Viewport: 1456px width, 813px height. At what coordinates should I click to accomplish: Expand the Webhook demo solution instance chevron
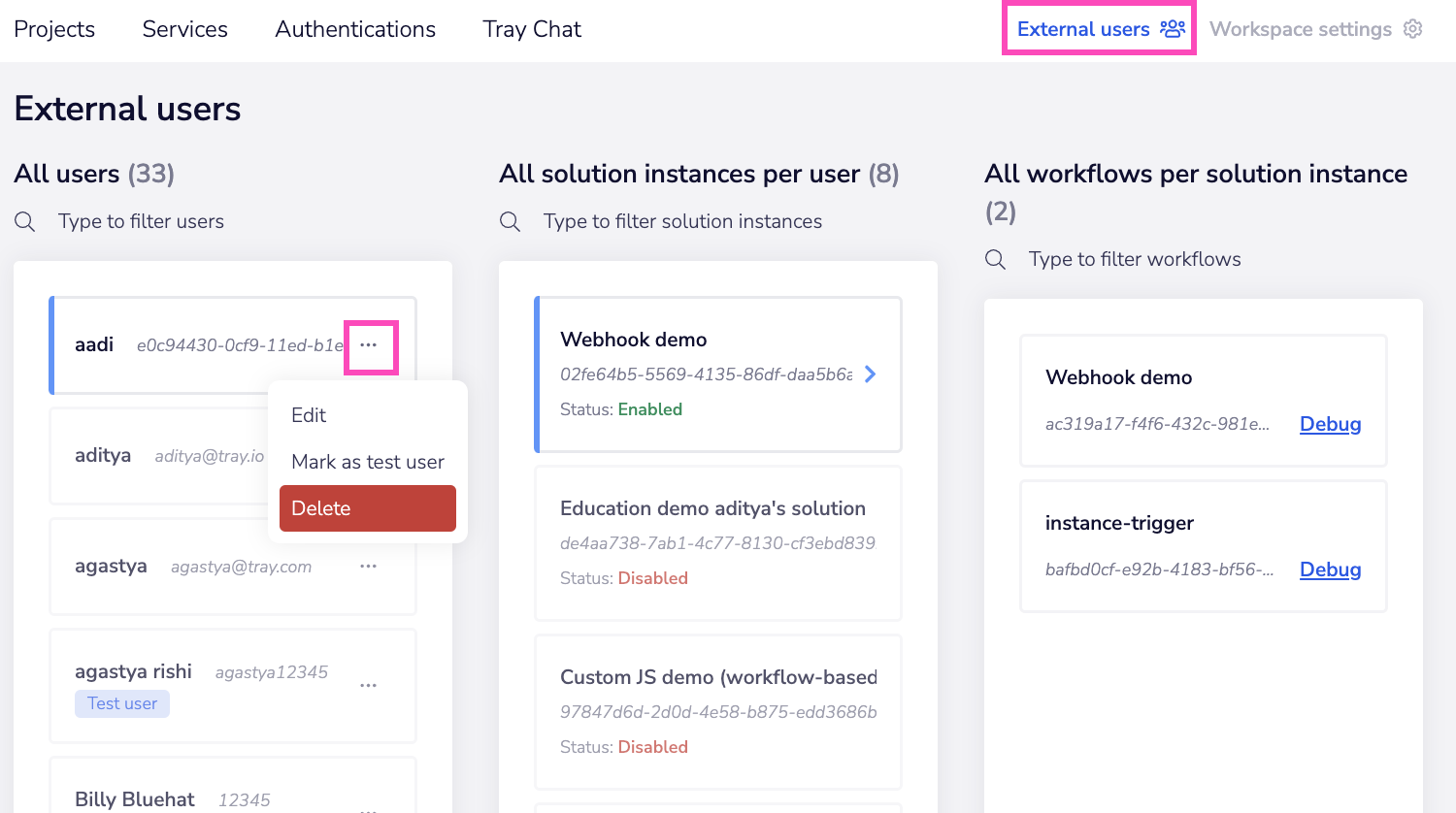[871, 374]
